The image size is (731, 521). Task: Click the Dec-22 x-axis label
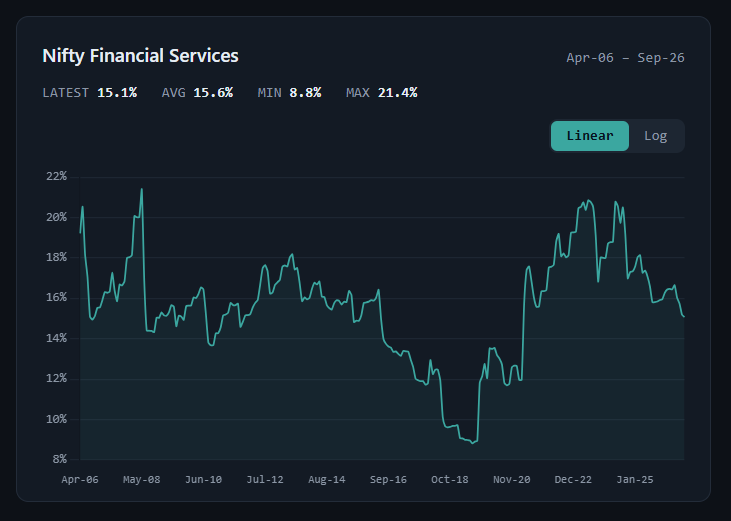(x=573, y=480)
